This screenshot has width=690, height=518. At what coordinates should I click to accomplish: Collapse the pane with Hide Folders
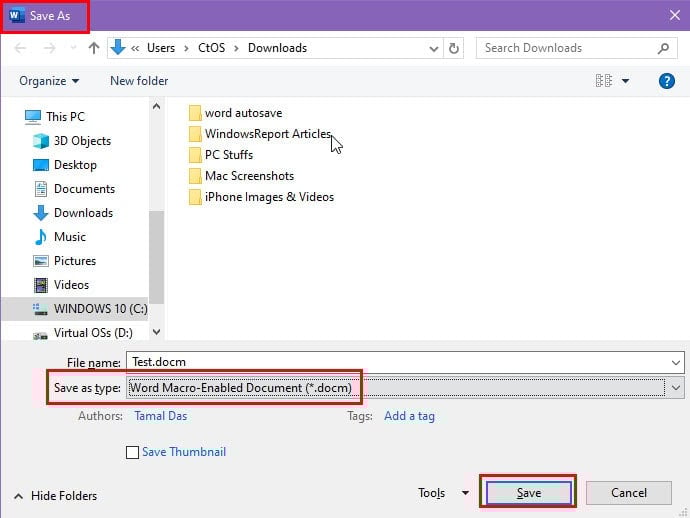pyautogui.click(x=56, y=496)
